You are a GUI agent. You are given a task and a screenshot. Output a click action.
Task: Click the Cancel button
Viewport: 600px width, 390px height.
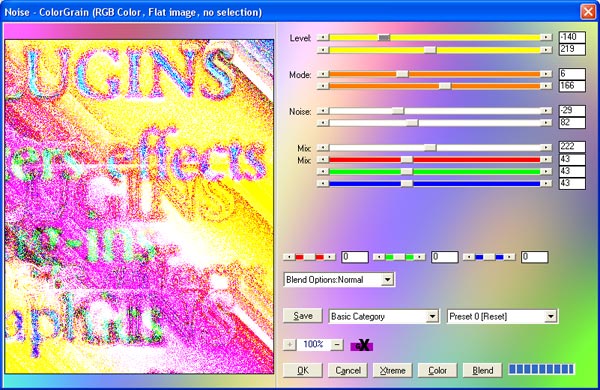pyautogui.click(x=347, y=370)
